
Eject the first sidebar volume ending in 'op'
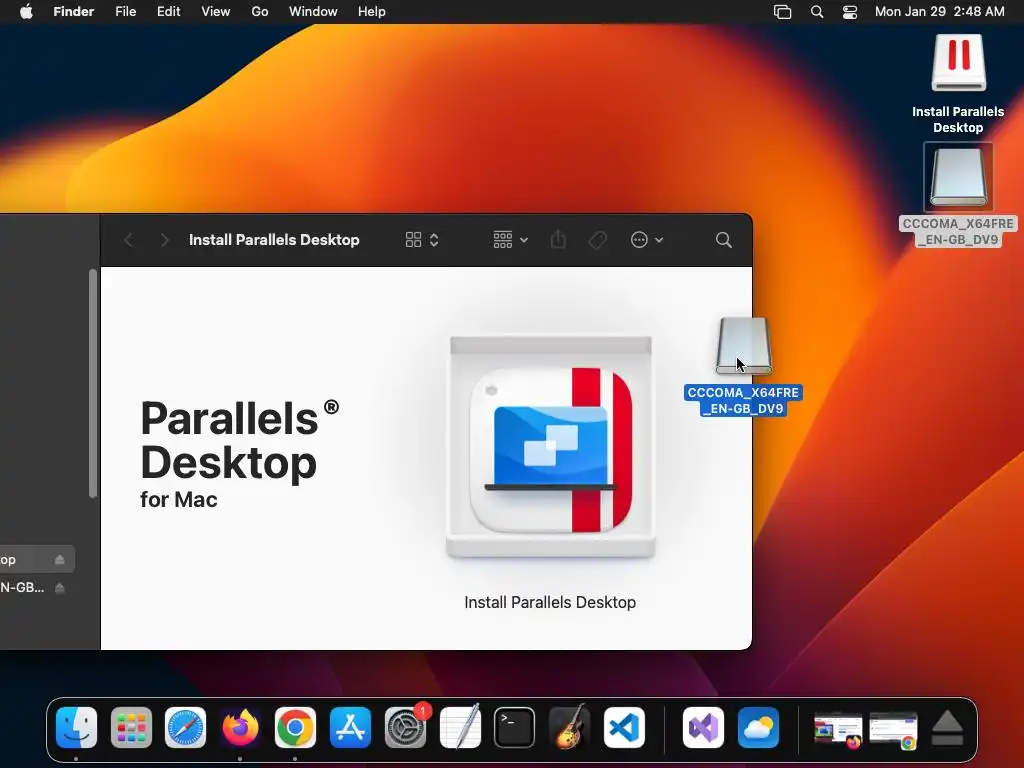tap(59, 560)
